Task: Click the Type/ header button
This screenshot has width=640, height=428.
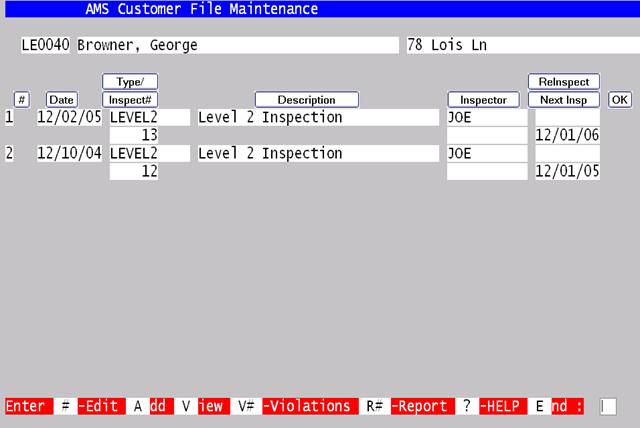Action: pyautogui.click(x=129, y=82)
